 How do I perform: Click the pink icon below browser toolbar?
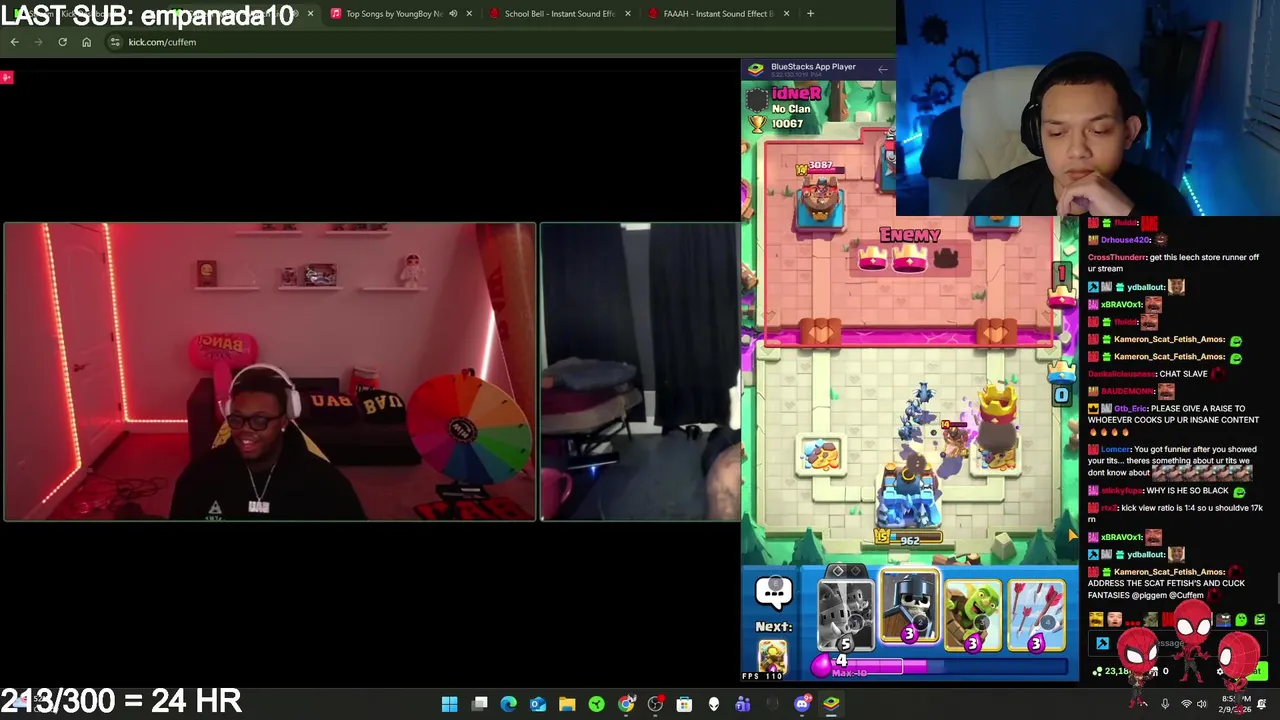tap(7, 77)
